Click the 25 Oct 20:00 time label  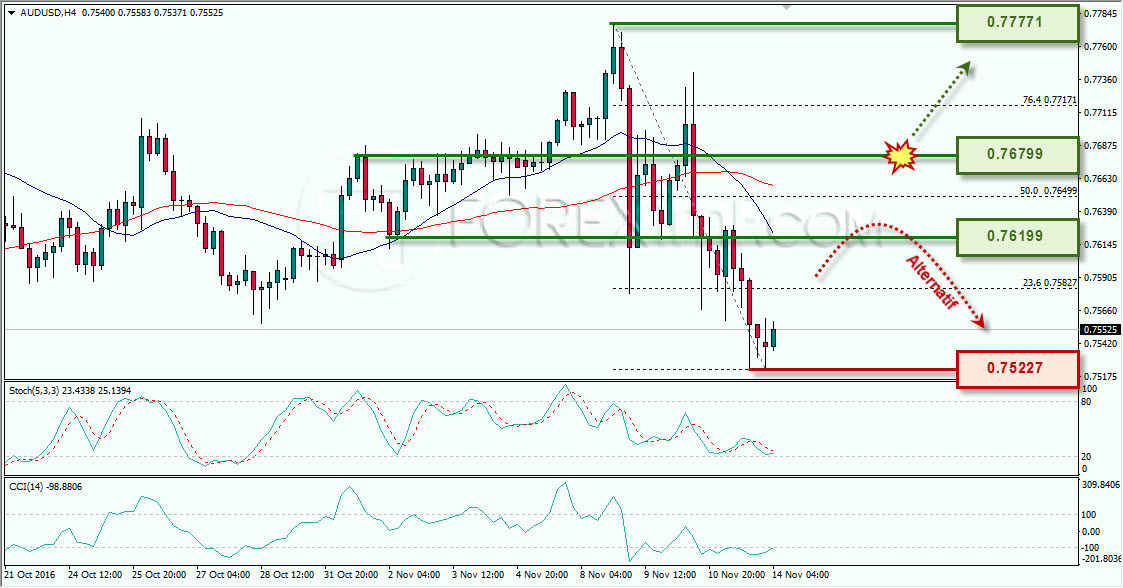click(160, 574)
